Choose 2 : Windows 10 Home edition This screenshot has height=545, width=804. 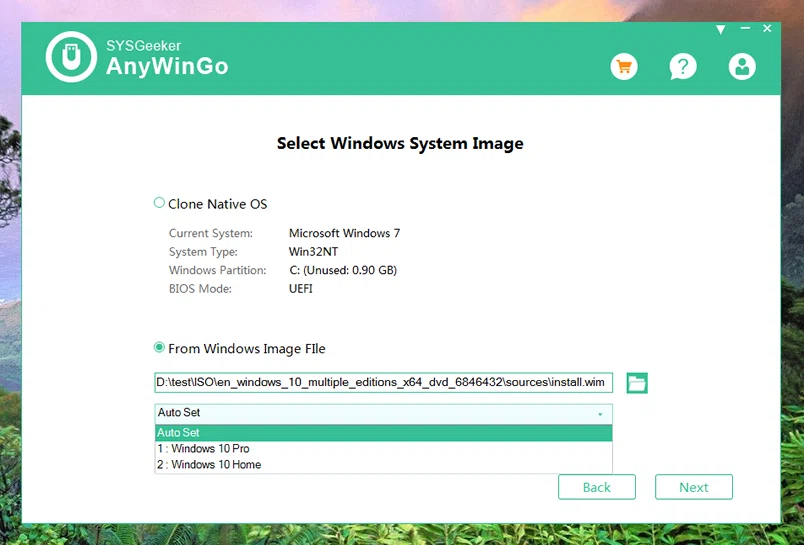pos(383,465)
